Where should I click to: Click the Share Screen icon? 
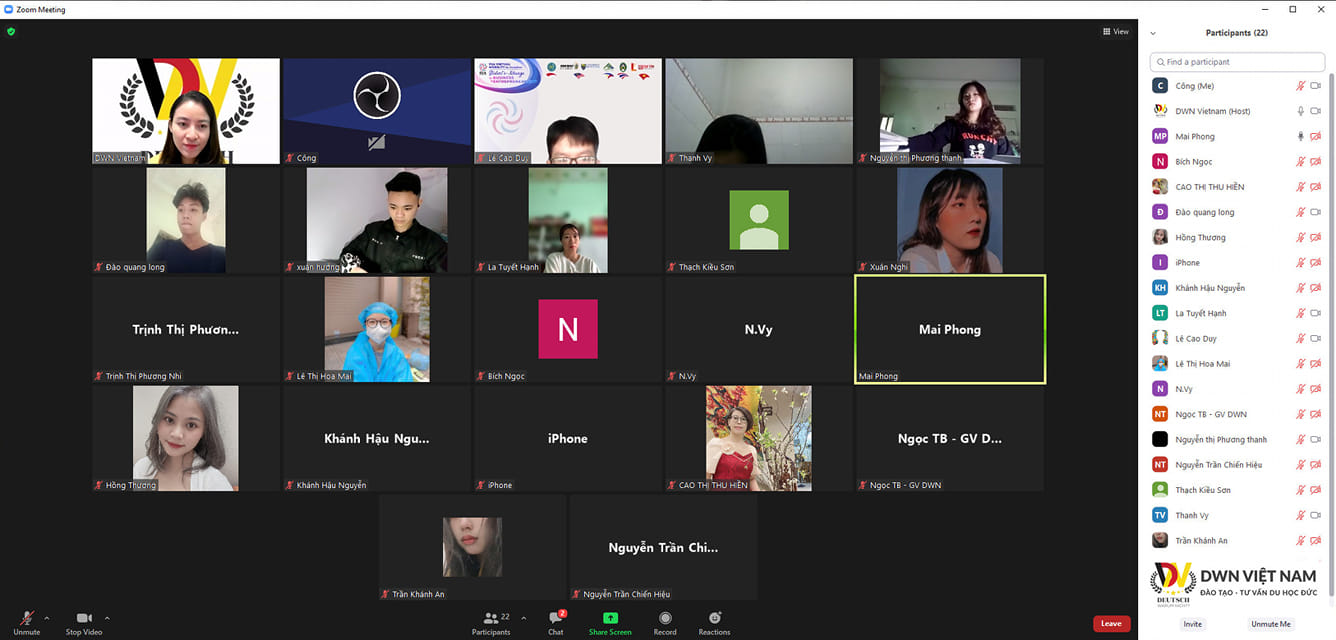(610, 620)
